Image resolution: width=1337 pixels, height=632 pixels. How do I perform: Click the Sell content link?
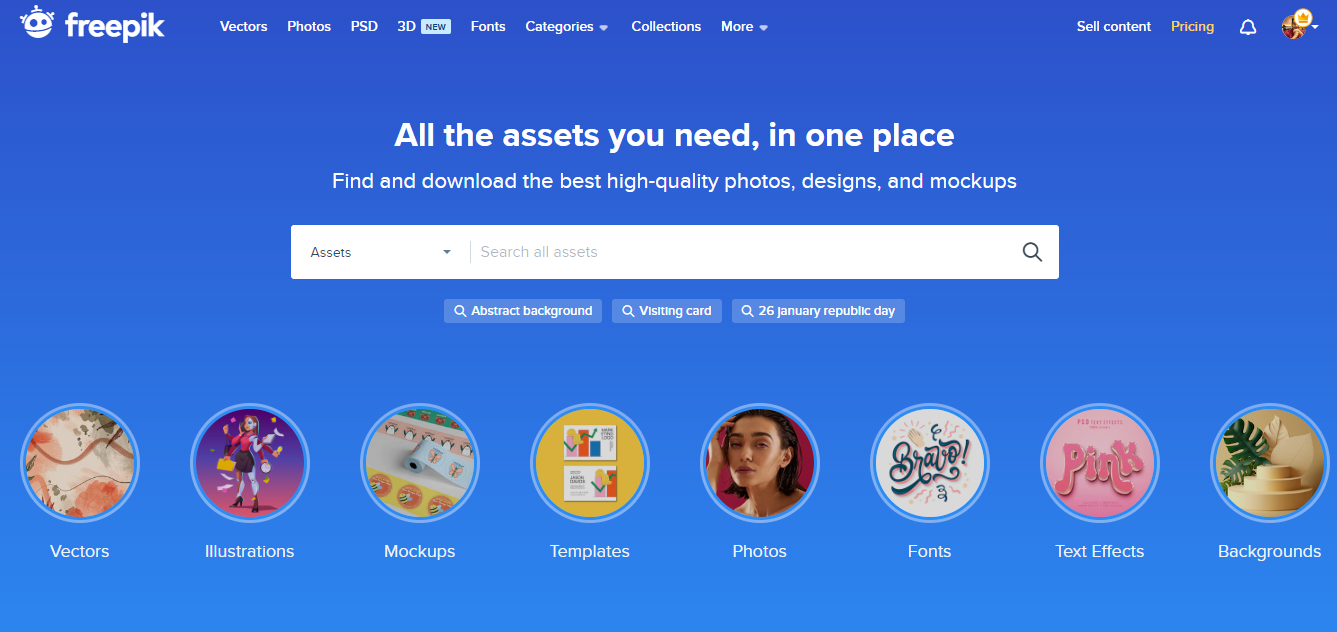point(1114,27)
